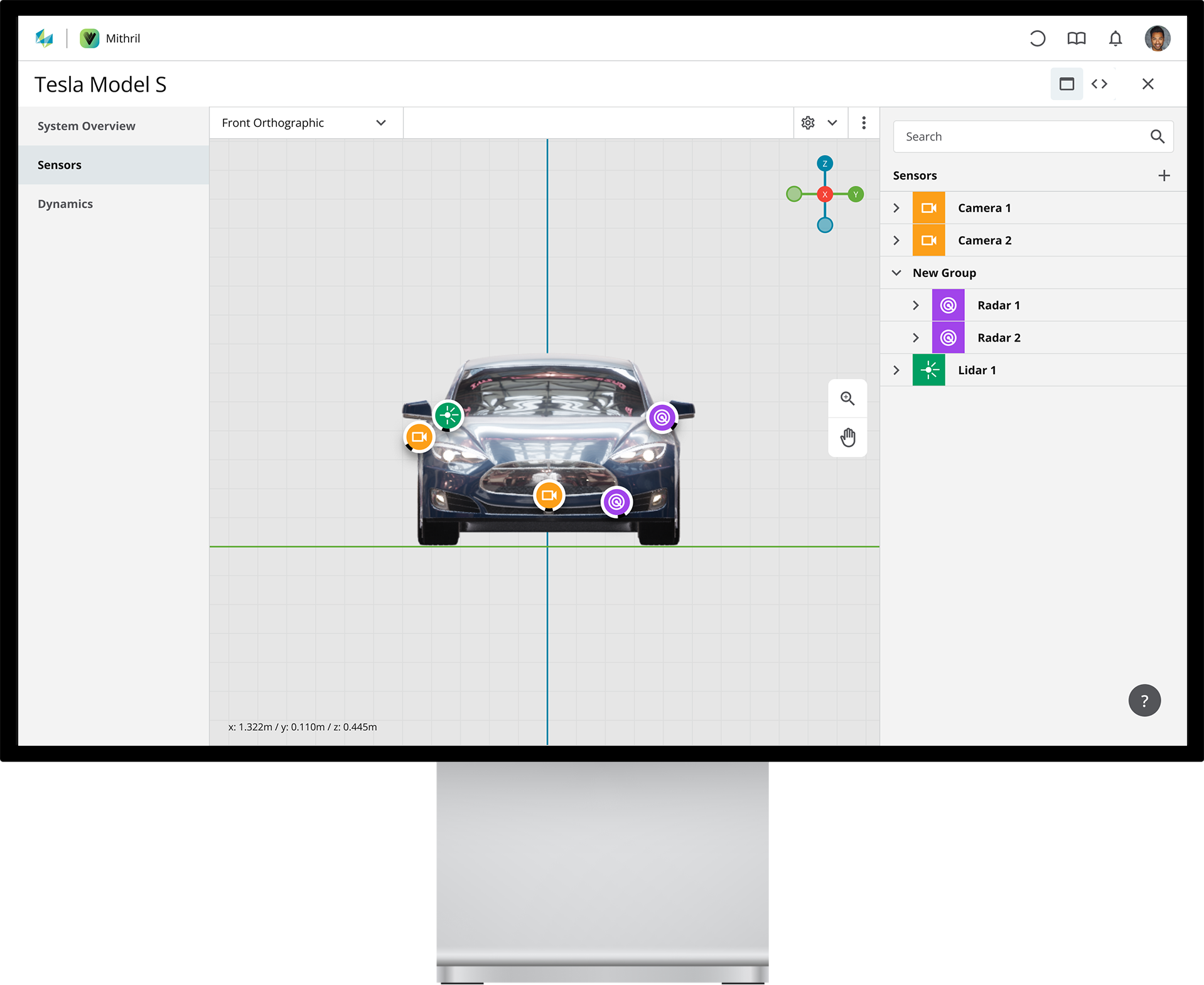Open the System Overview tab
Image resolution: width=1204 pixels, height=985 pixels.
(114, 126)
